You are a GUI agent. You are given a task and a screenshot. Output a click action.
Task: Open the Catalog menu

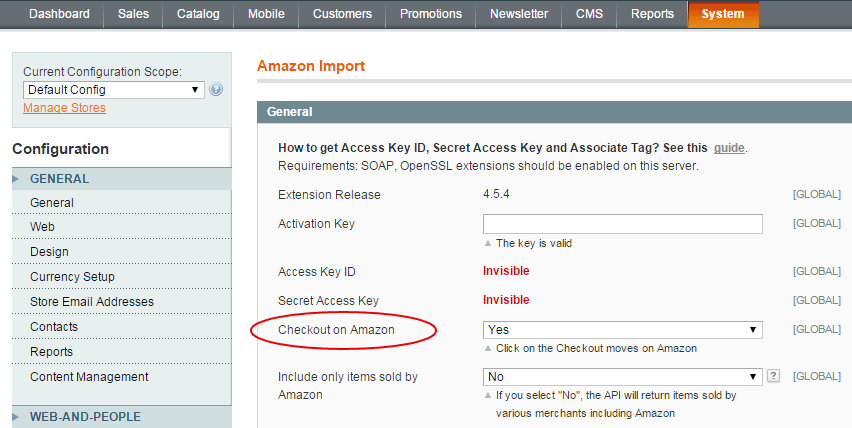tap(198, 14)
